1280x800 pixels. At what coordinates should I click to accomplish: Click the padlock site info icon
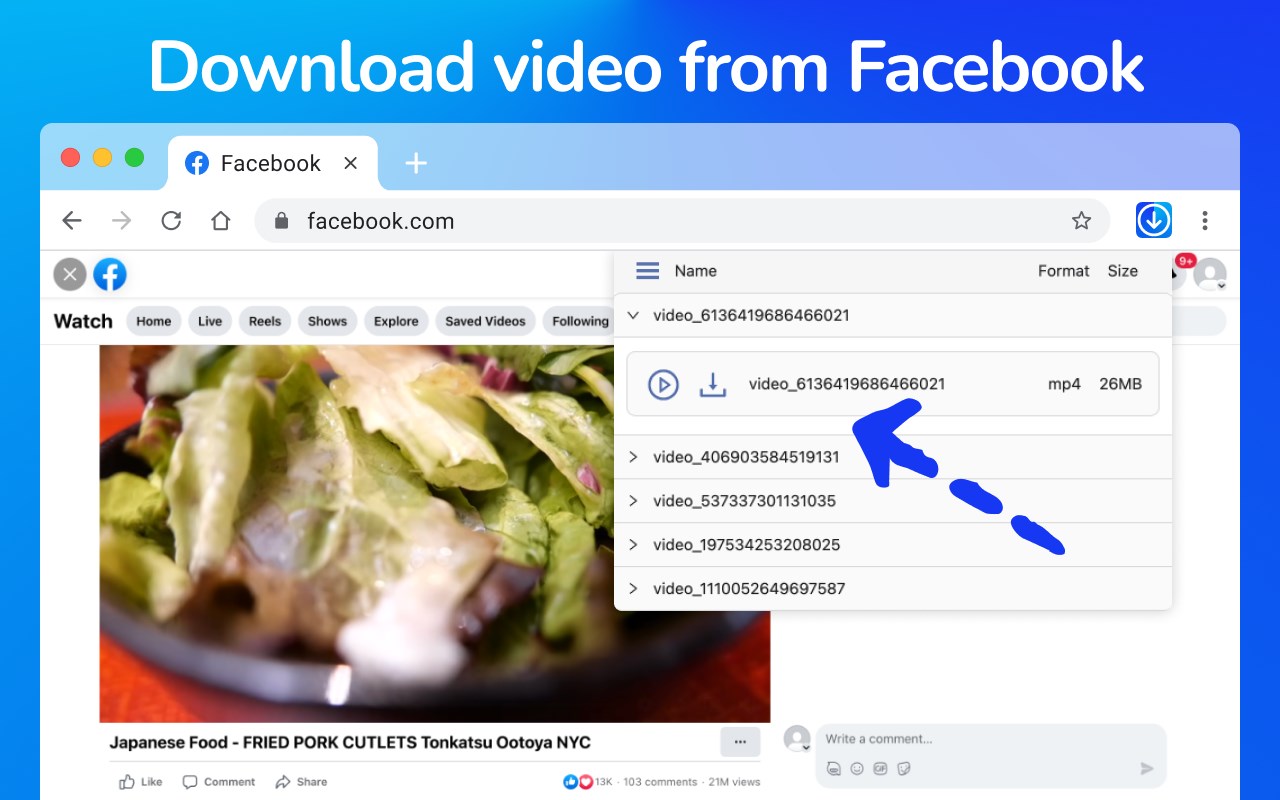(x=281, y=221)
